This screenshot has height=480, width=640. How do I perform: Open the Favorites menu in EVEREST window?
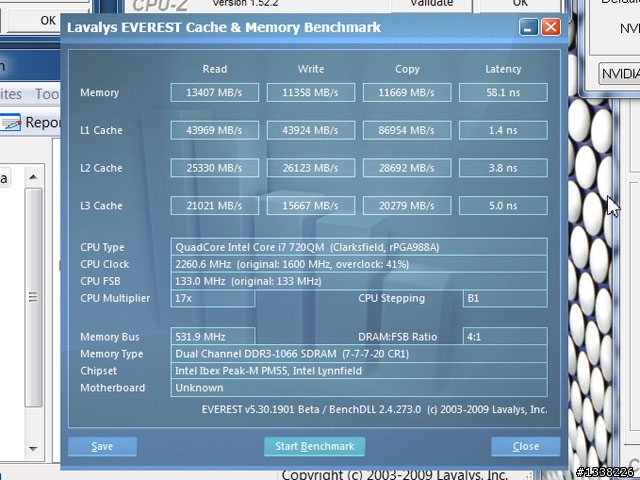pos(11,94)
